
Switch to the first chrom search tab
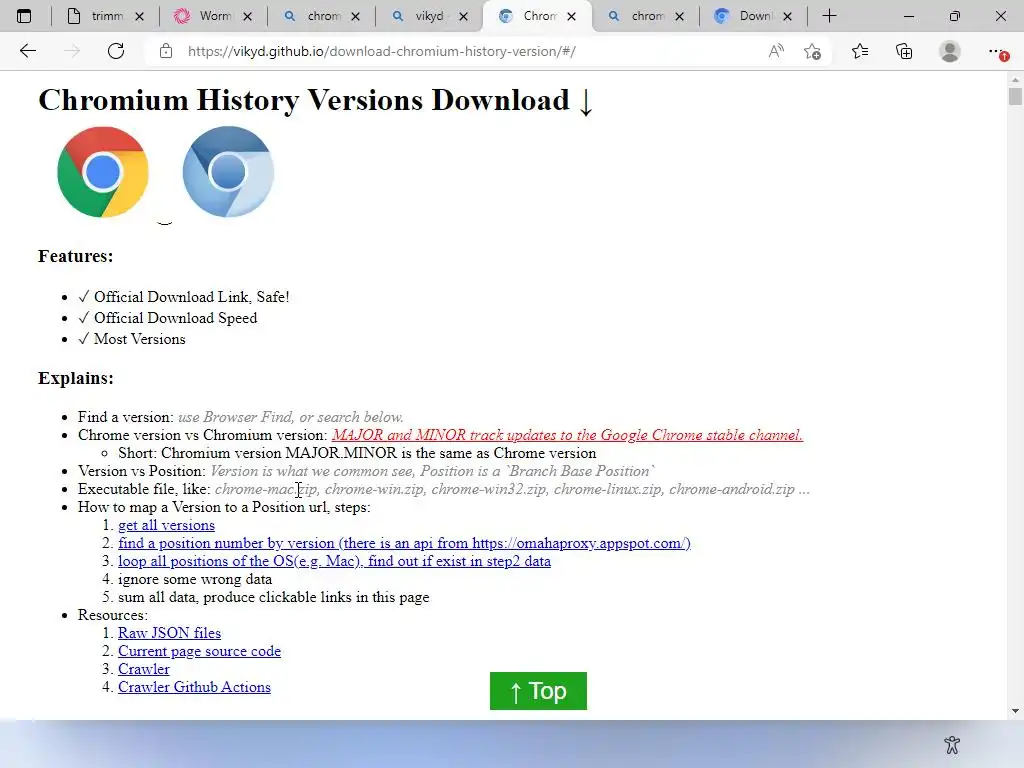pyautogui.click(x=321, y=16)
